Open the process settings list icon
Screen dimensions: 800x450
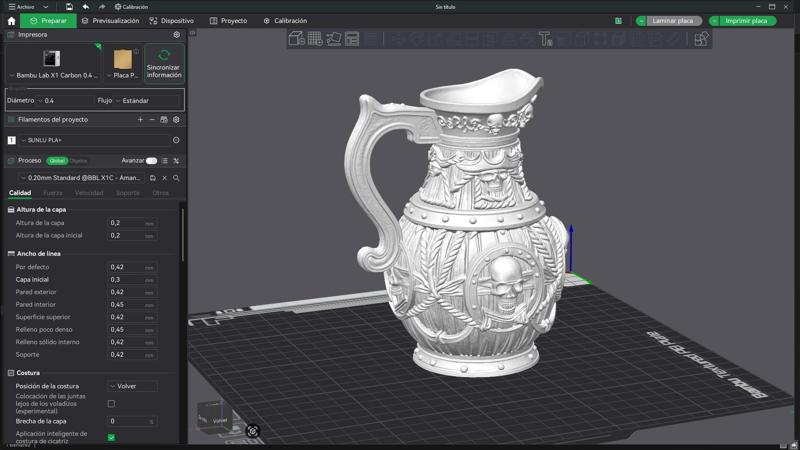164,161
